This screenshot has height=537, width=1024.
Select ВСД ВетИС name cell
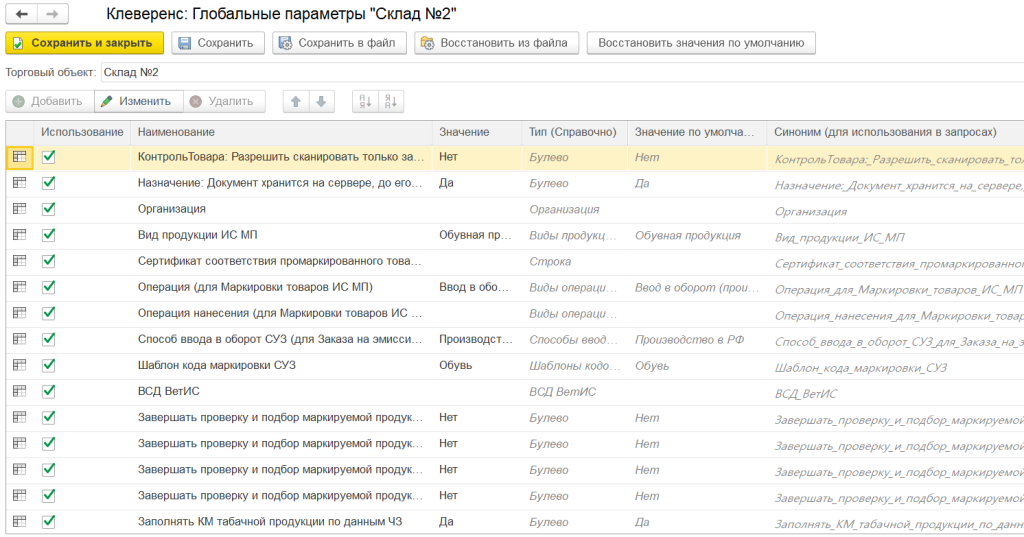(281, 391)
